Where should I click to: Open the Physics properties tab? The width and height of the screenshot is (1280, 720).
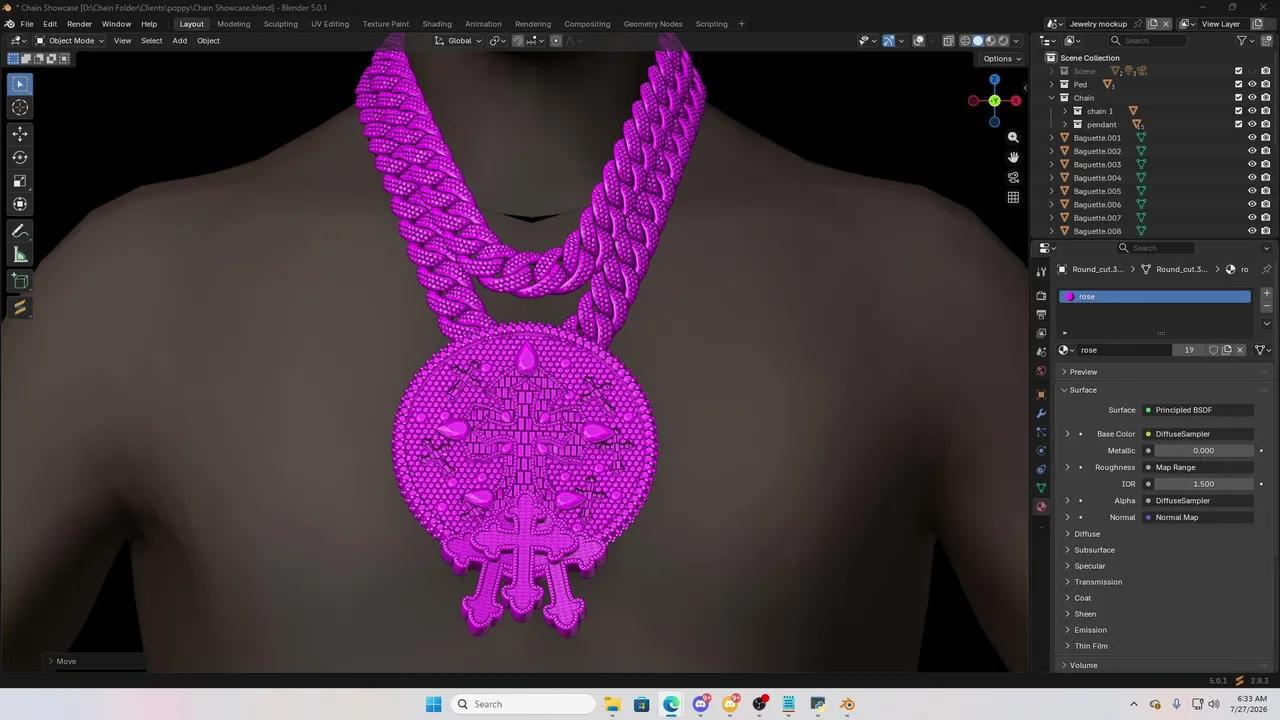(1041, 450)
